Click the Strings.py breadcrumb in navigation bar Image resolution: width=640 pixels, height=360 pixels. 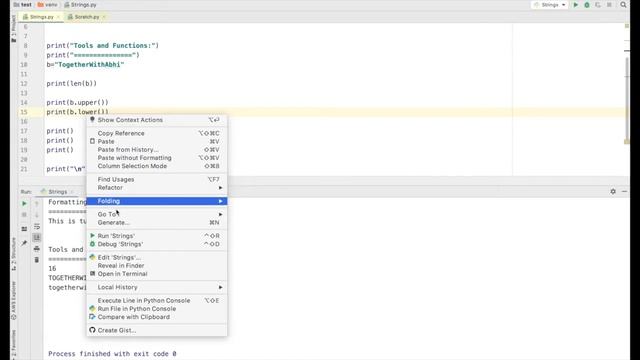pos(80,5)
